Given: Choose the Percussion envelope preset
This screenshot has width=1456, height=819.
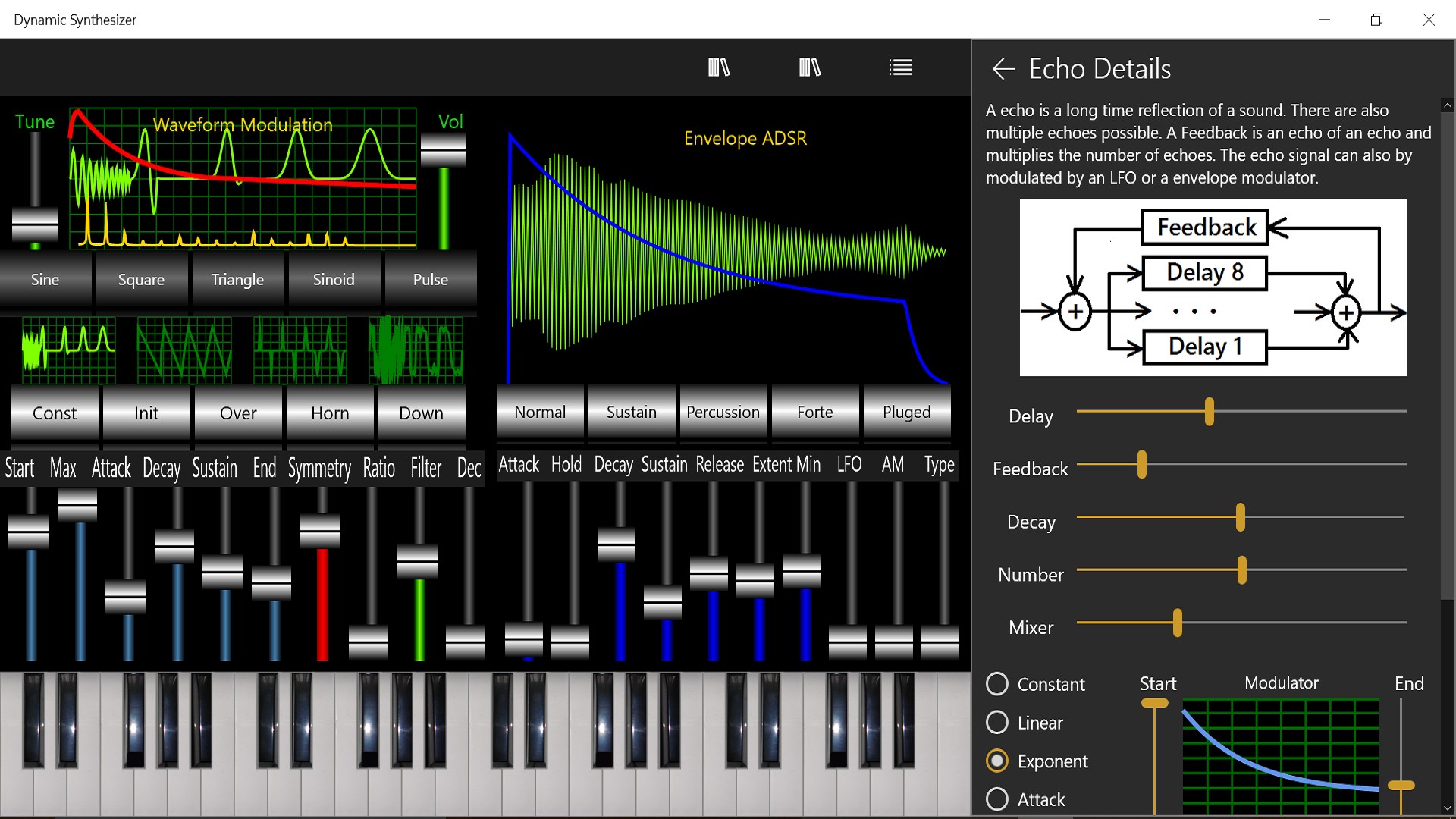Looking at the screenshot, I should coord(723,412).
